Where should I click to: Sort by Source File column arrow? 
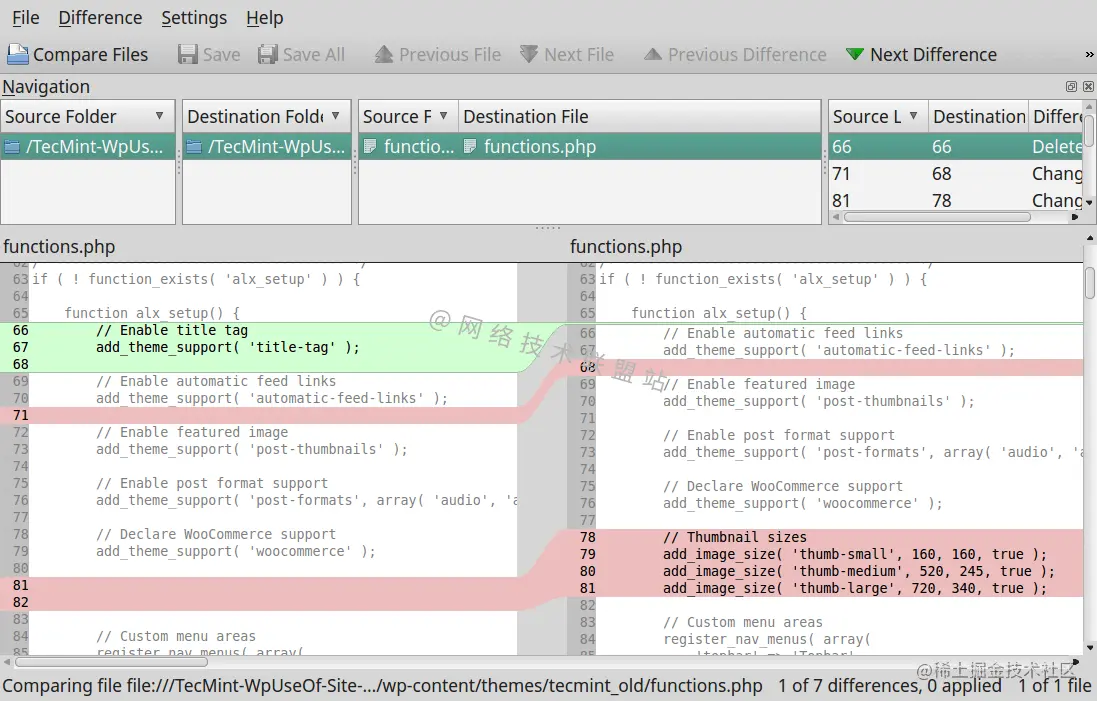[x=443, y=115]
